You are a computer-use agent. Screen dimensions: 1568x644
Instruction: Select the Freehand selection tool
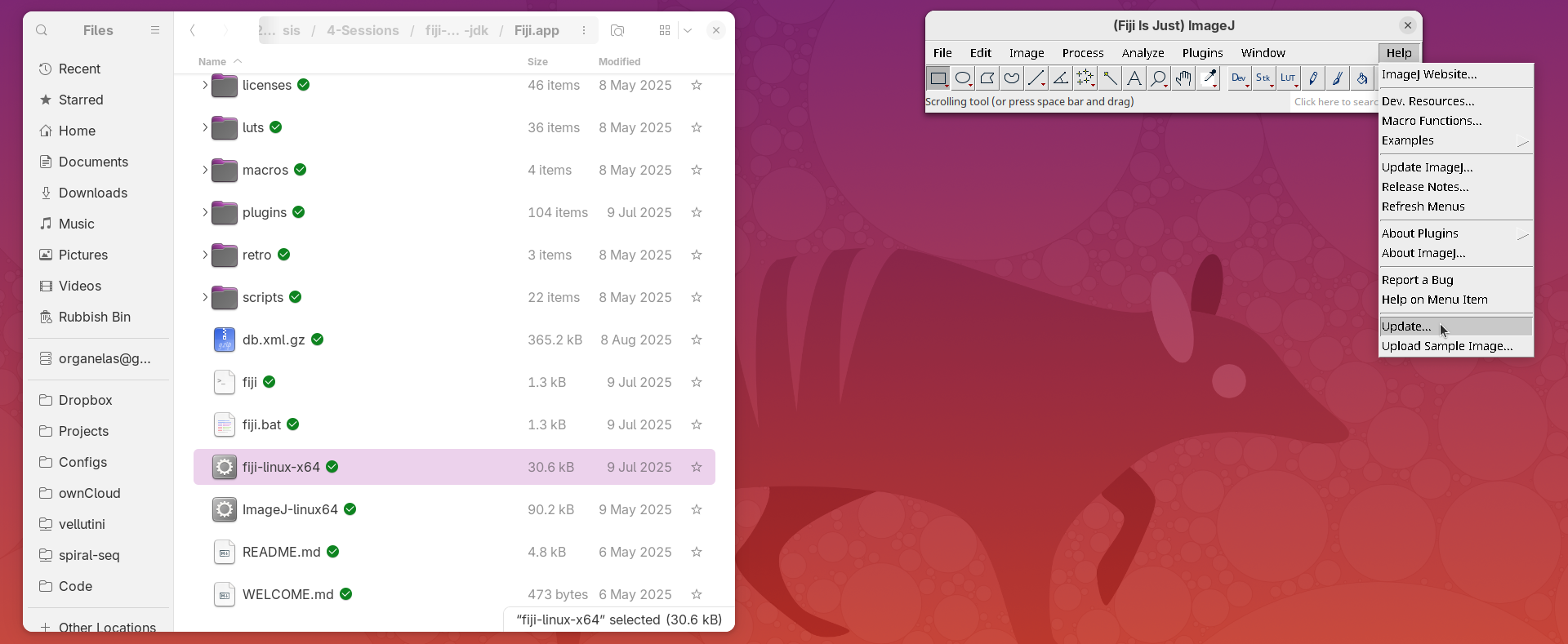[x=1012, y=78]
